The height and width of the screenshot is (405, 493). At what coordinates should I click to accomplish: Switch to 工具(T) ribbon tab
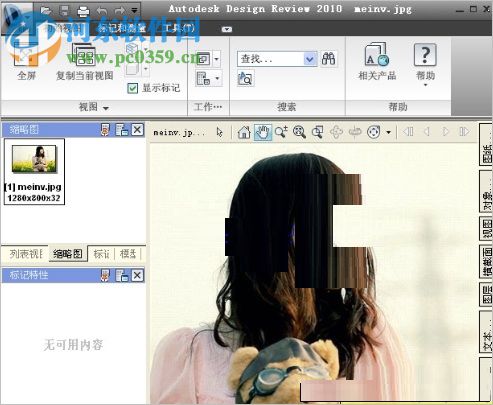click(180, 28)
